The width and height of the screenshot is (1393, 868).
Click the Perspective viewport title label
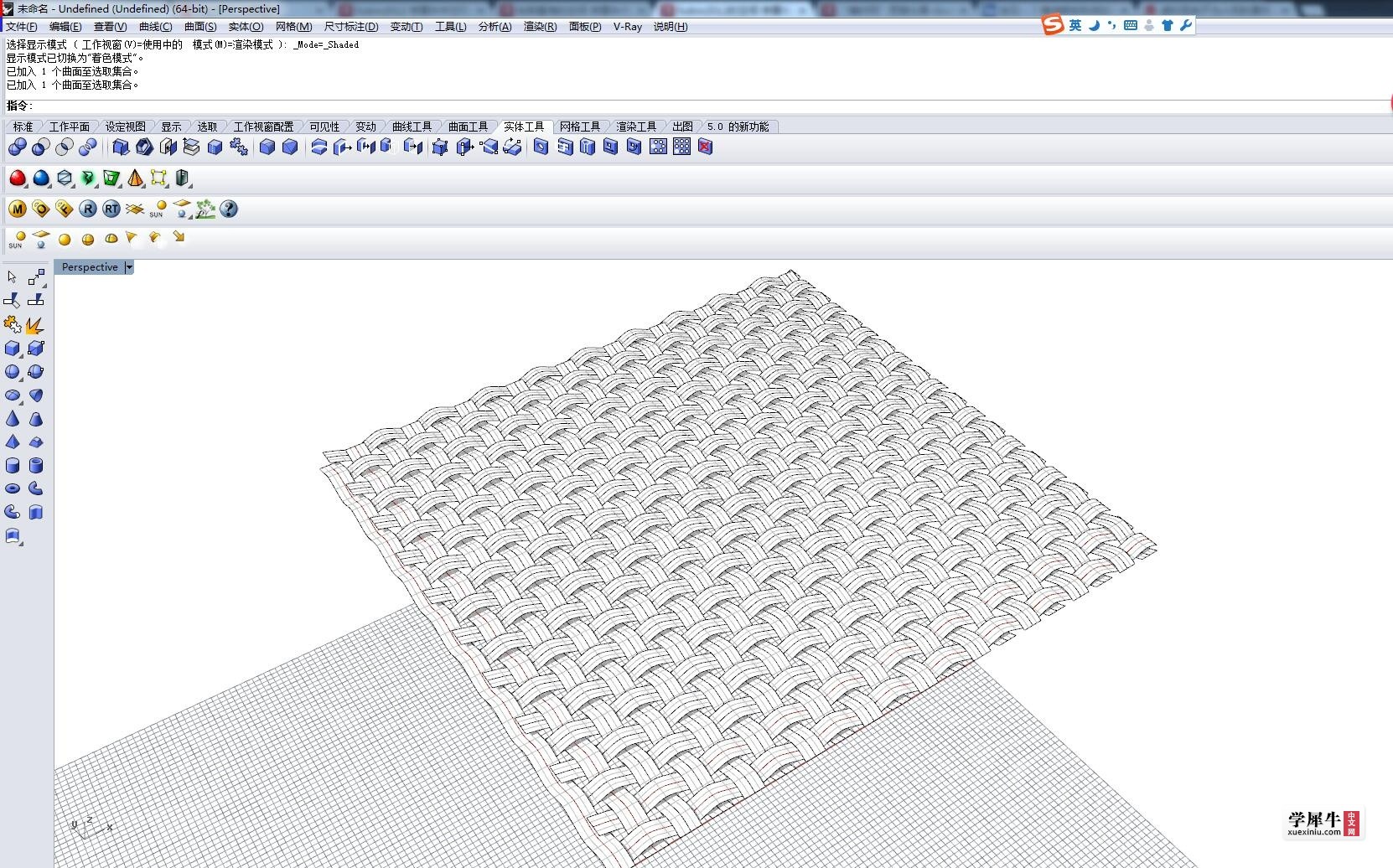(x=90, y=267)
